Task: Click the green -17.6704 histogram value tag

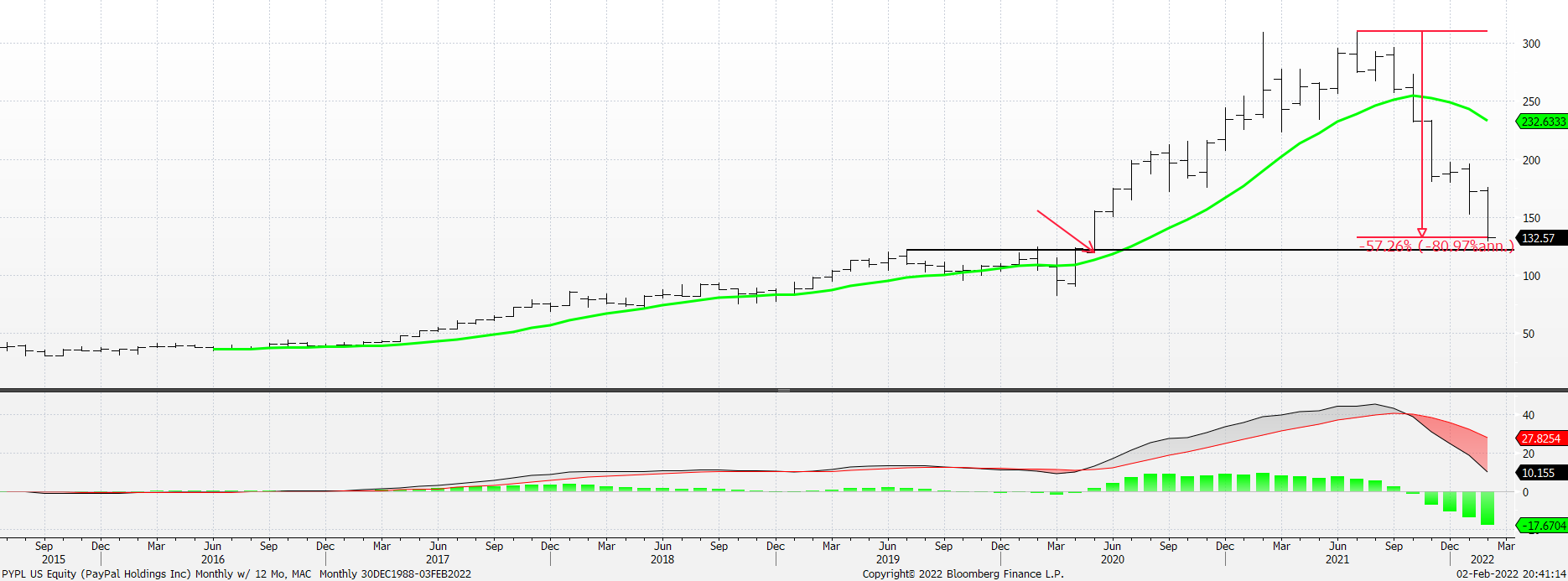Action: point(1542,526)
